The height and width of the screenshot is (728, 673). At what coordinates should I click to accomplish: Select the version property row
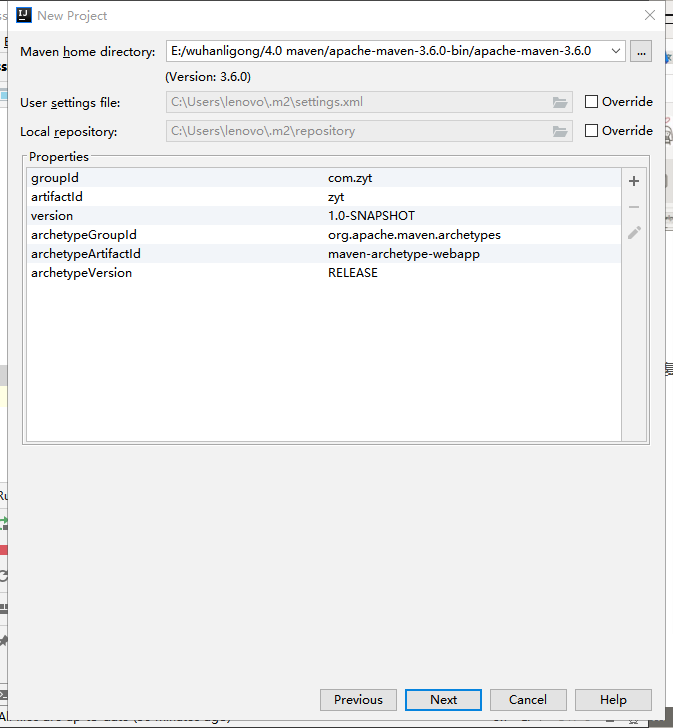click(x=324, y=216)
